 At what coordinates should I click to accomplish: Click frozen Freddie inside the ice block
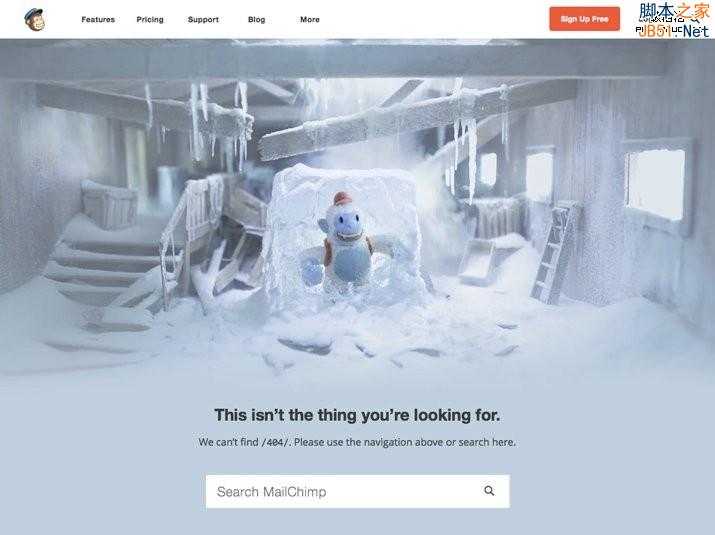click(x=345, y=243)
